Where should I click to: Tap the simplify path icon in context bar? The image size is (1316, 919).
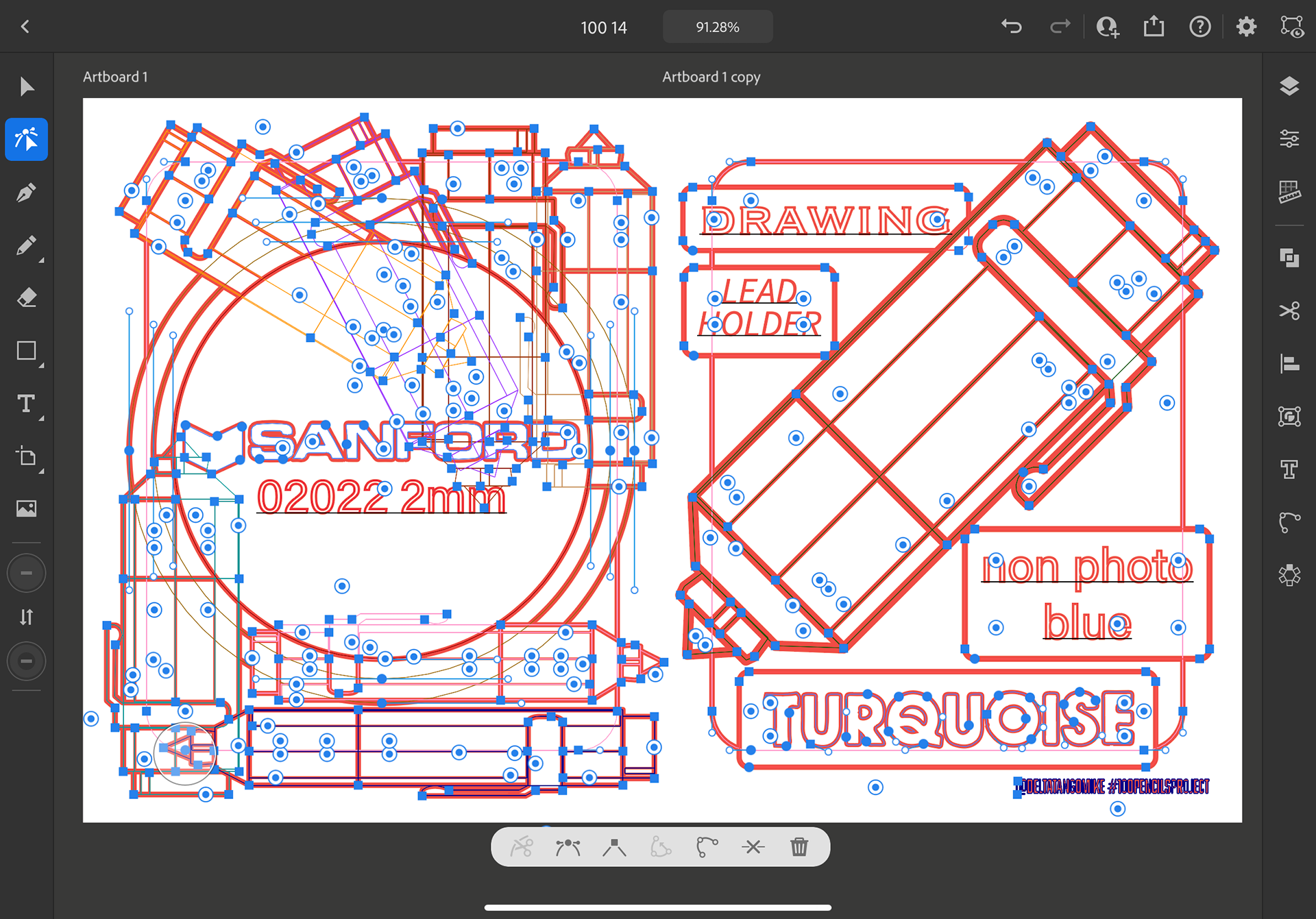click(x=707, y=847)
